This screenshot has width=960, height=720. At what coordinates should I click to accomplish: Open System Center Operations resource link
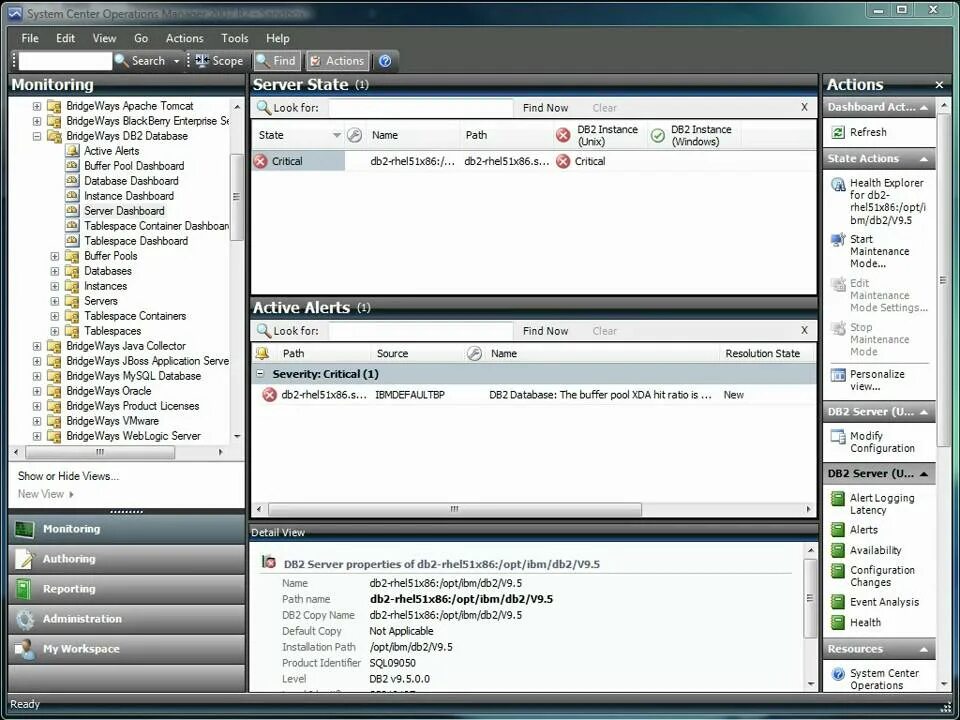tap(875, 678)
